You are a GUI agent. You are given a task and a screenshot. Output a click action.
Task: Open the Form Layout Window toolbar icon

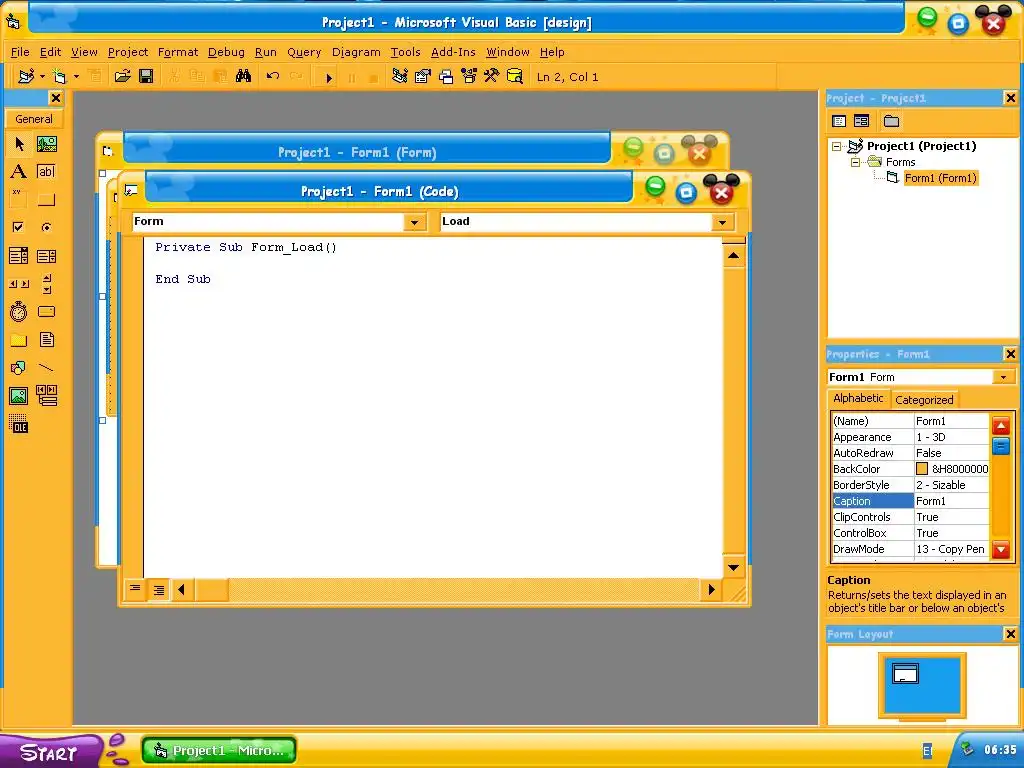click(446, 76)
